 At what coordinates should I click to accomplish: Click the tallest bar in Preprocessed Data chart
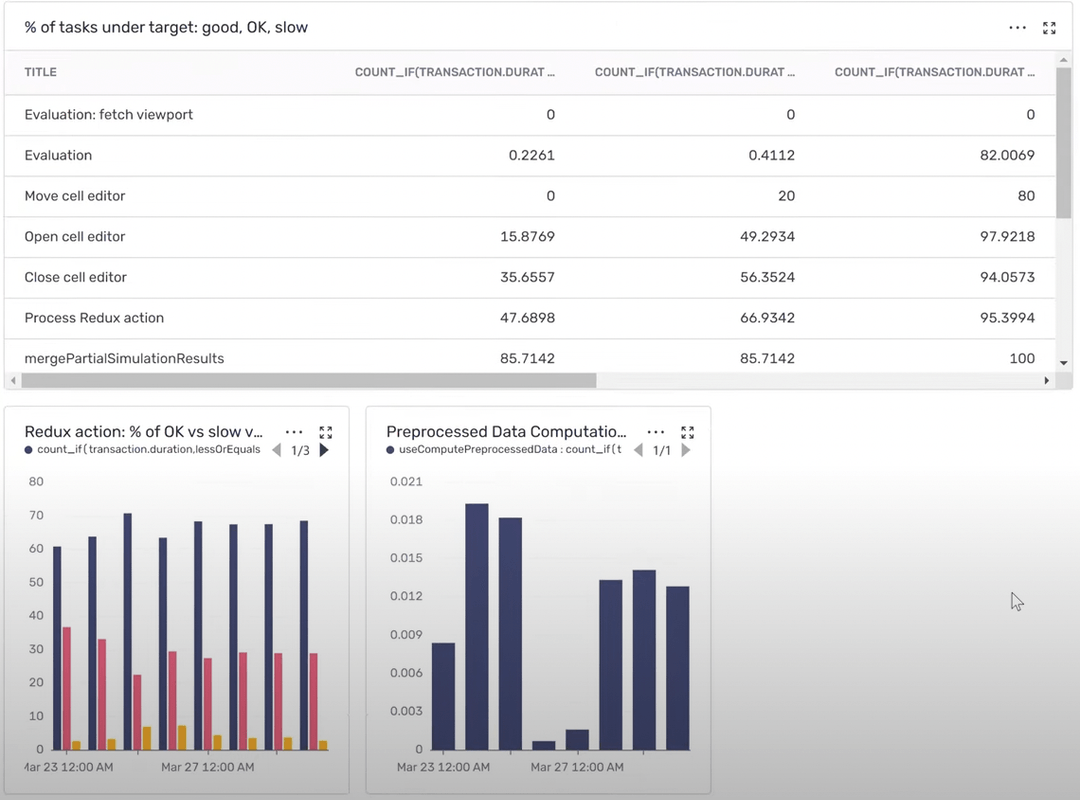(477, 626)
